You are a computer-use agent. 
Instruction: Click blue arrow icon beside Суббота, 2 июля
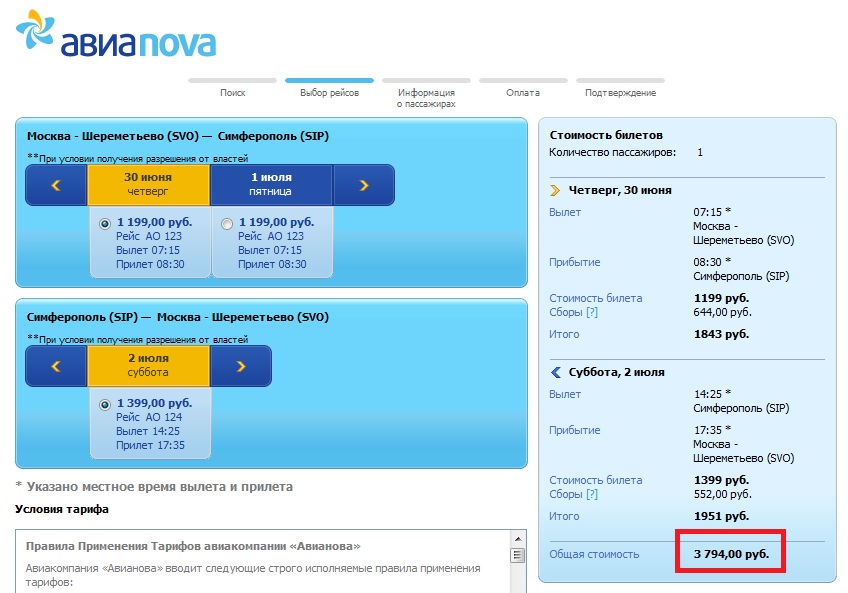tap(555, 372)
